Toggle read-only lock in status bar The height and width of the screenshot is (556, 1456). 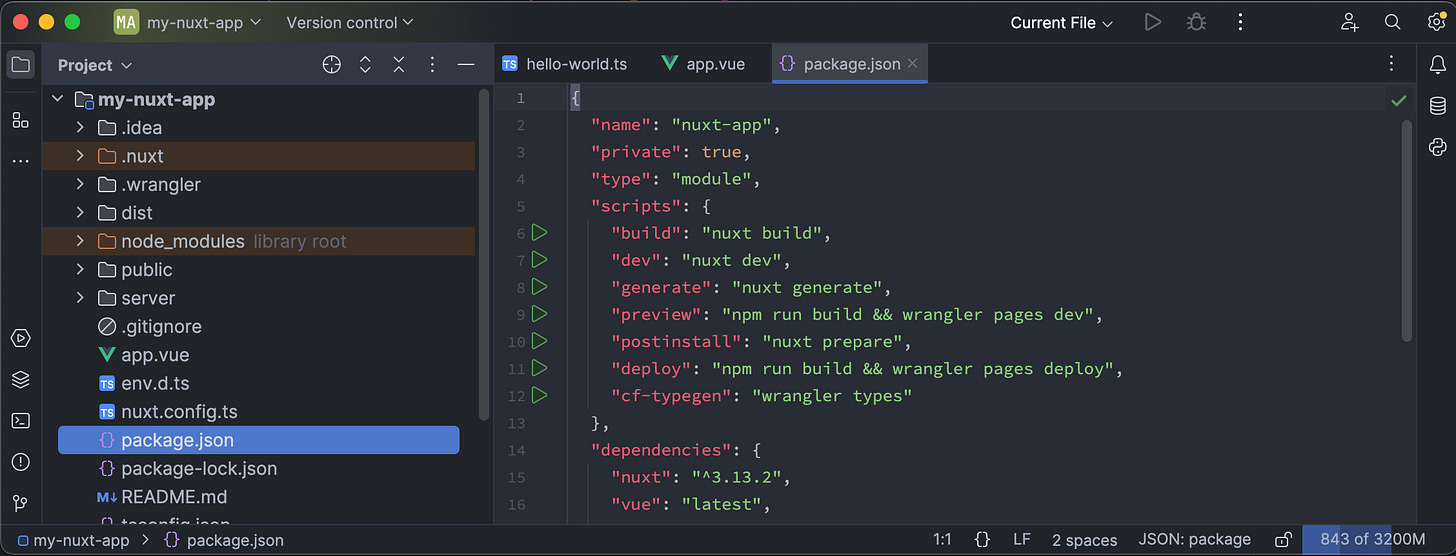1283,540
